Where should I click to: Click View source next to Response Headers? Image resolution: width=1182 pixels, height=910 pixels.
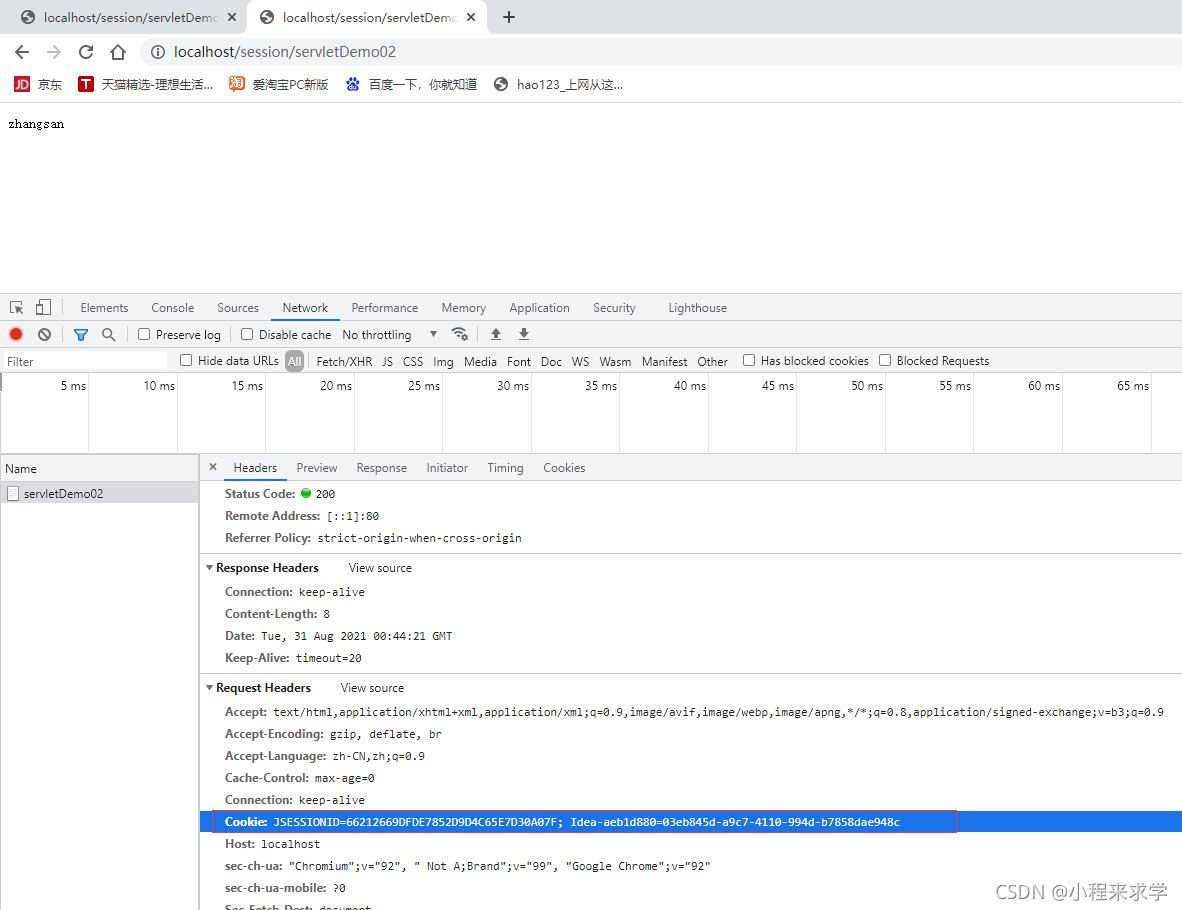coord(379,567)
